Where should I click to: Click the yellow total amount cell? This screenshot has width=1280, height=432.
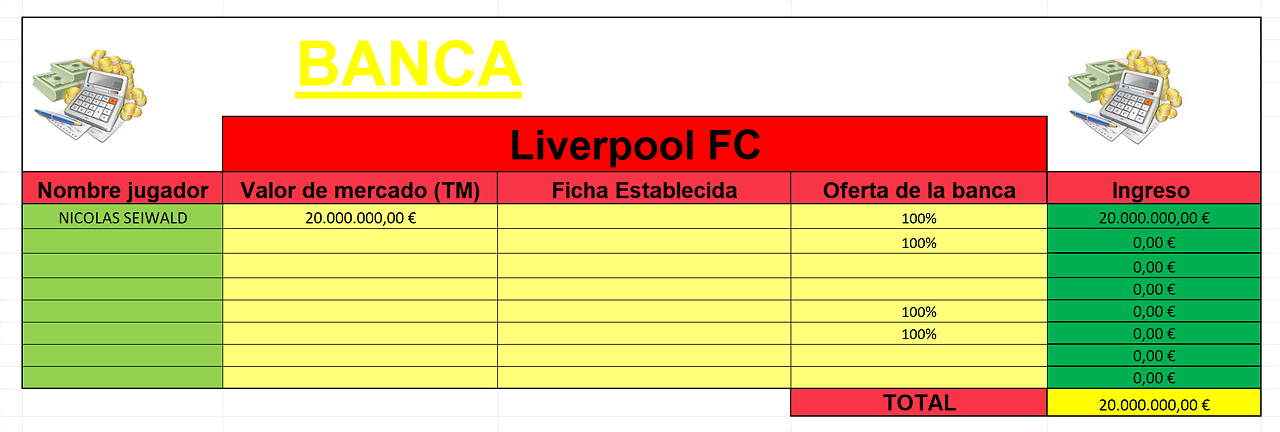pos(1154,403)
